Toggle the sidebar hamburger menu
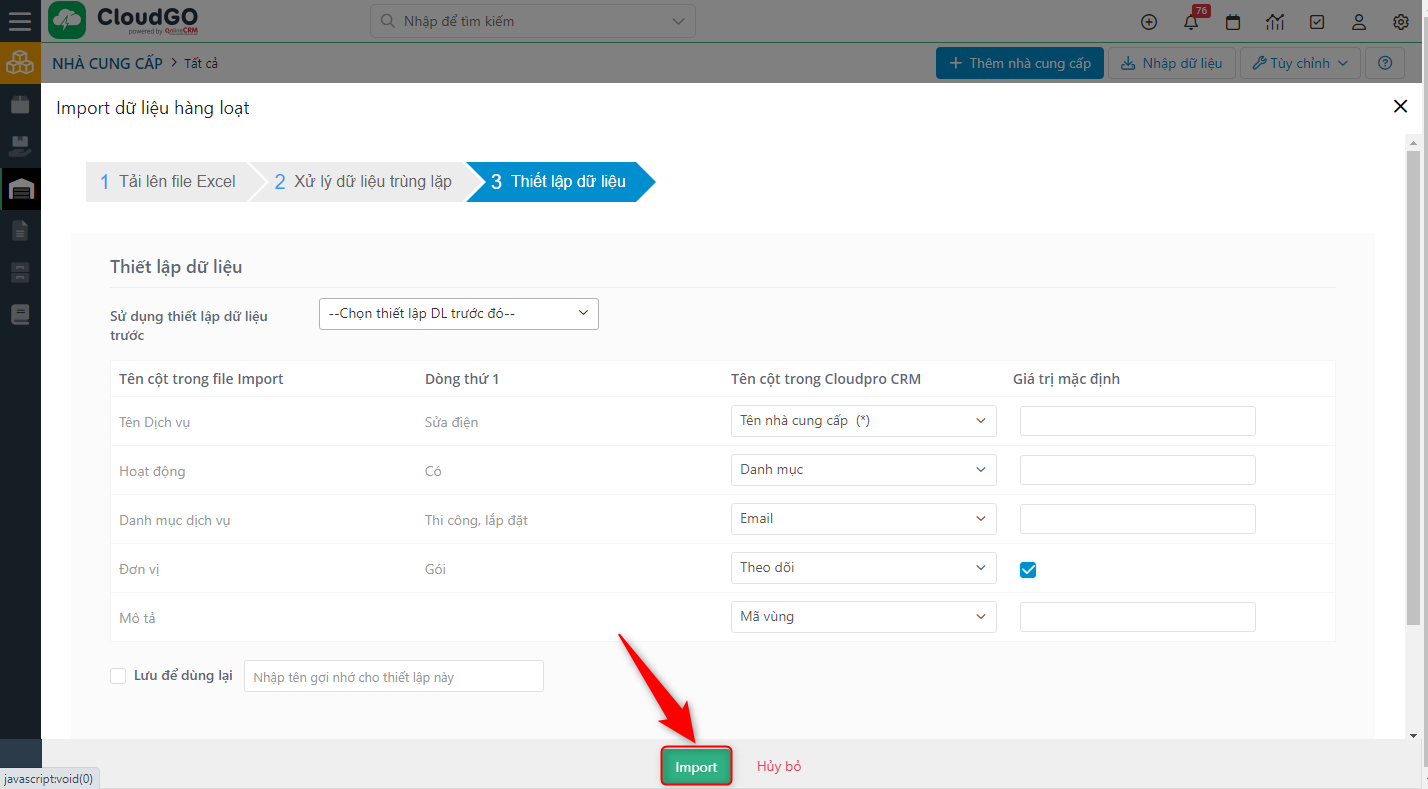Screen dimensions: 1428x789 [x=20, y=21]
